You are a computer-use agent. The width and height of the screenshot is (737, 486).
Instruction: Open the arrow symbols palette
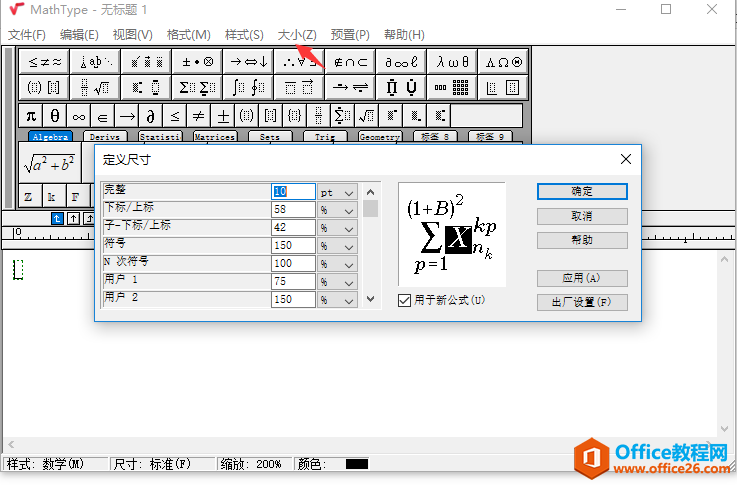[x=249, y=61]
